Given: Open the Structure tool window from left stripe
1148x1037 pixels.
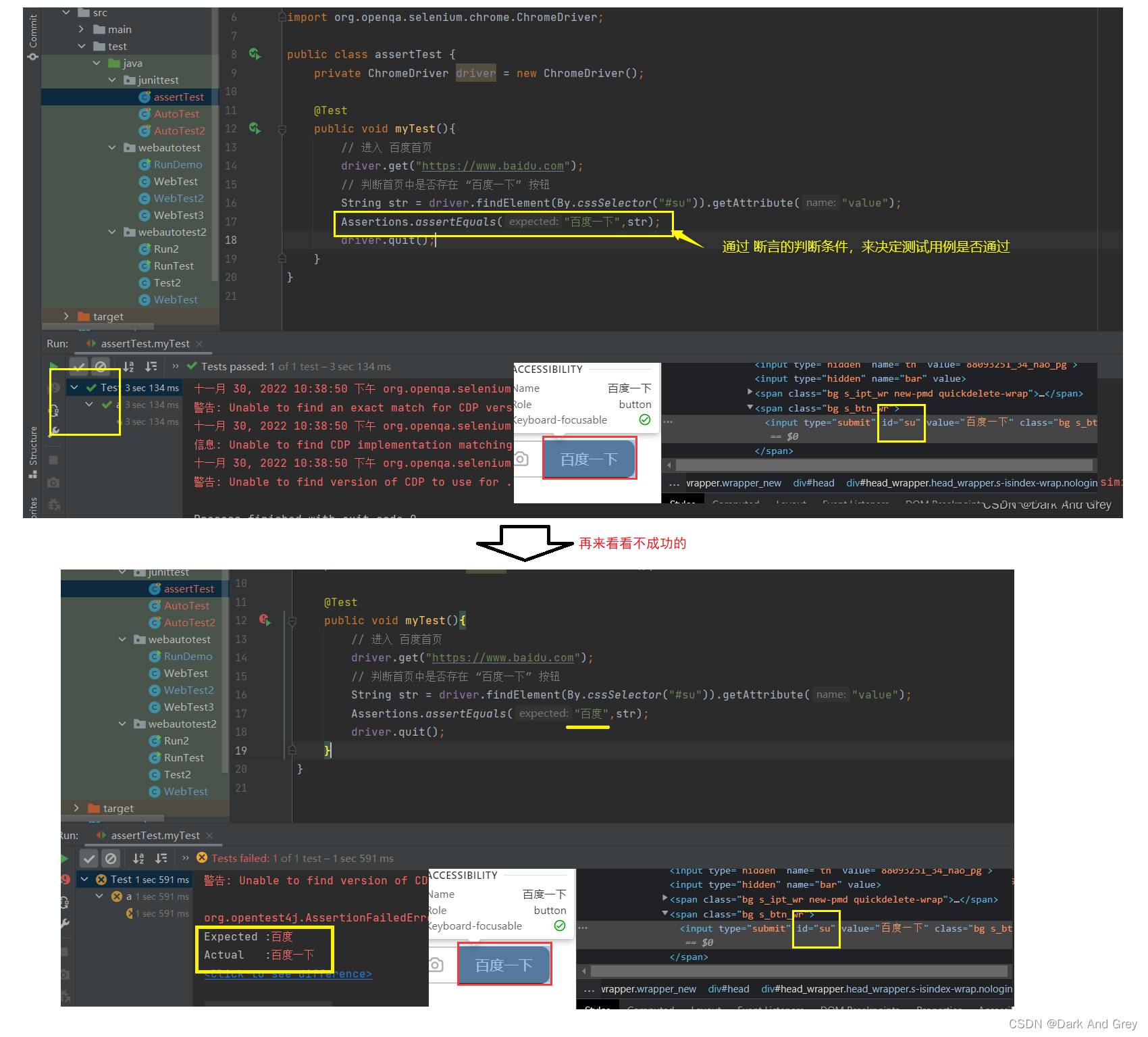Looking at the screenshot, I should (32, 451).
